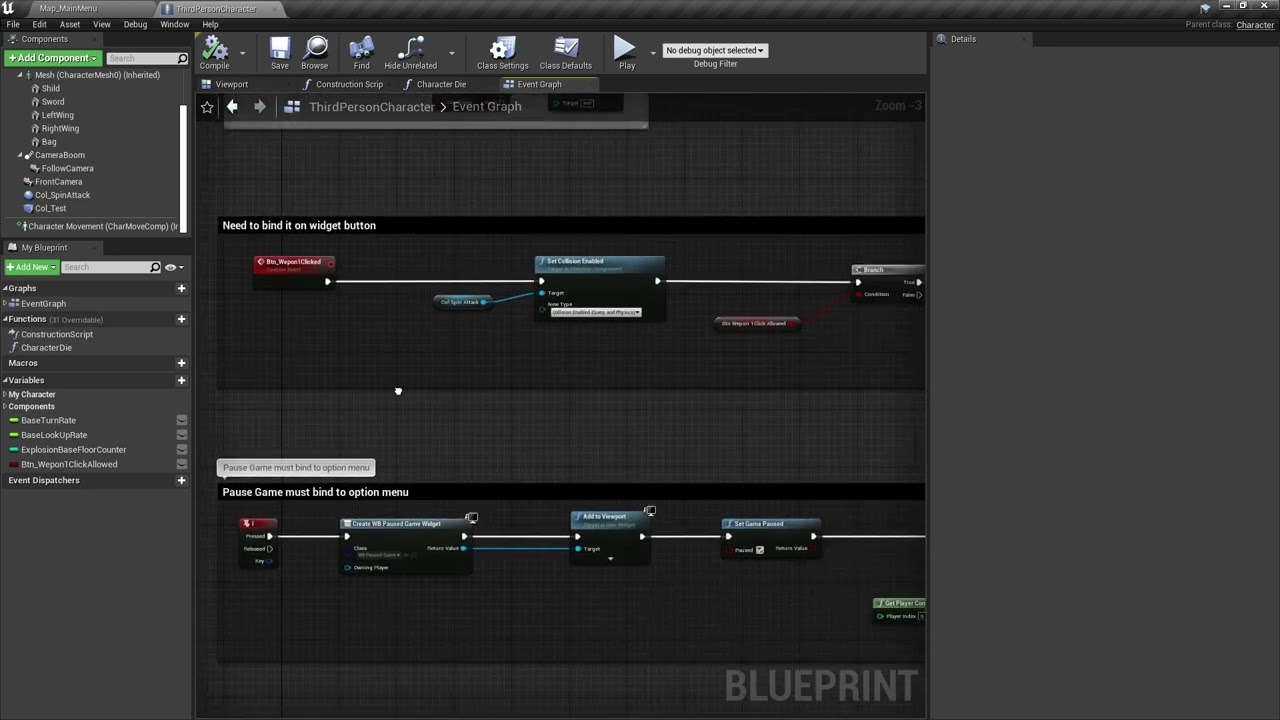The height and width of the screenshot is (720, 1280).
Task: Open Play mode options dropdown arrow
Action: (653, 53)
